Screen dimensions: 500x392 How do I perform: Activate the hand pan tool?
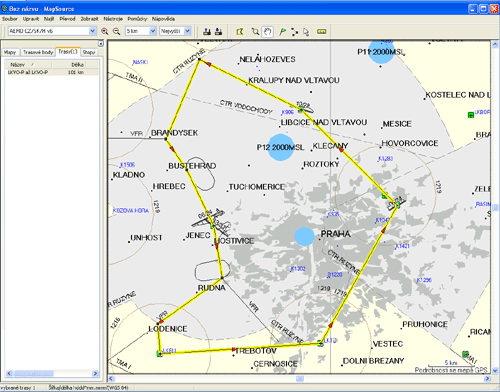pos(267,32)
